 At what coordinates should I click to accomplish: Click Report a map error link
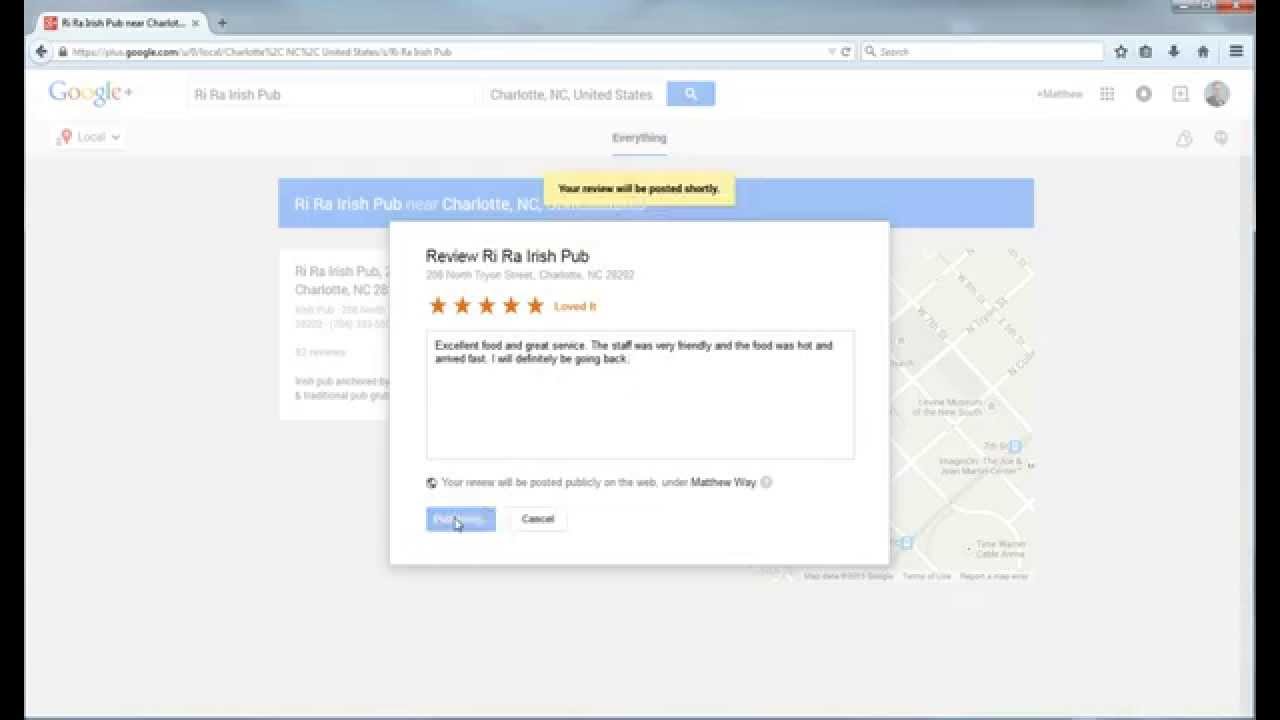(994, 576)
